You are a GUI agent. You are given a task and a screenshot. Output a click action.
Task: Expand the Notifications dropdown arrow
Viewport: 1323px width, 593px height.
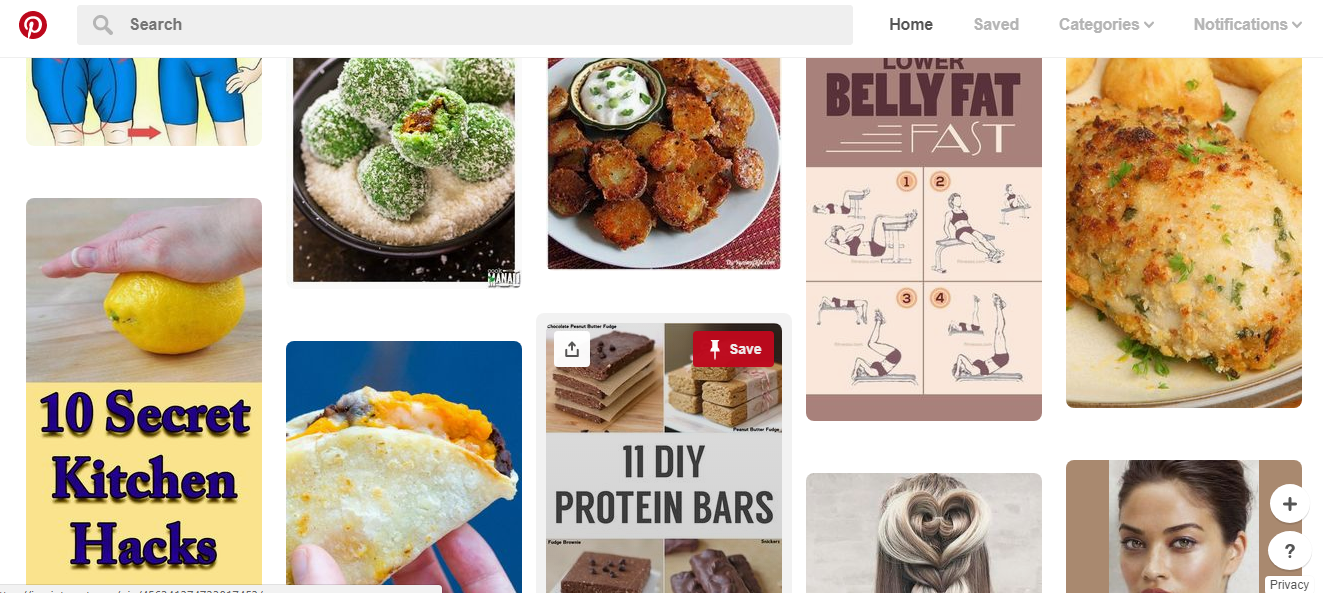coord(1297,25)
